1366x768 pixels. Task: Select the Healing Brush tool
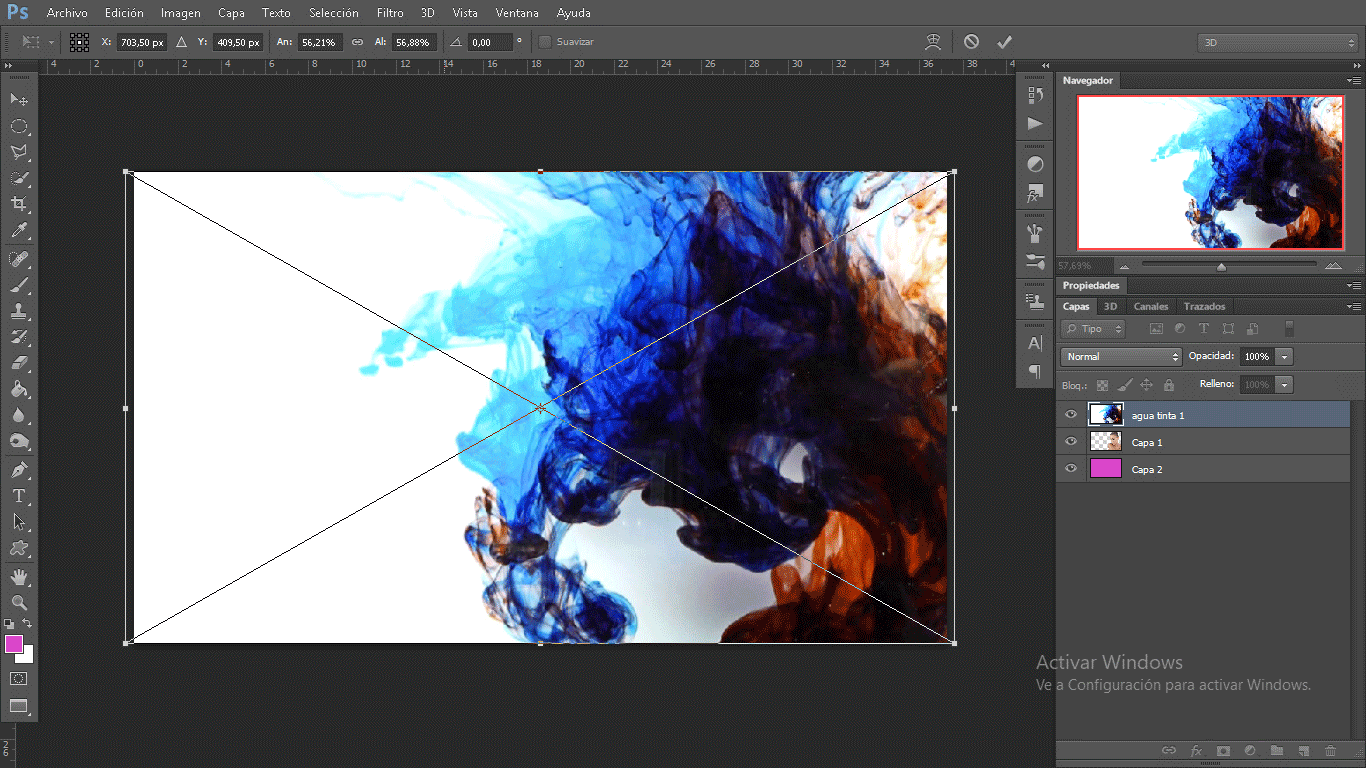[x=19, y=259]
